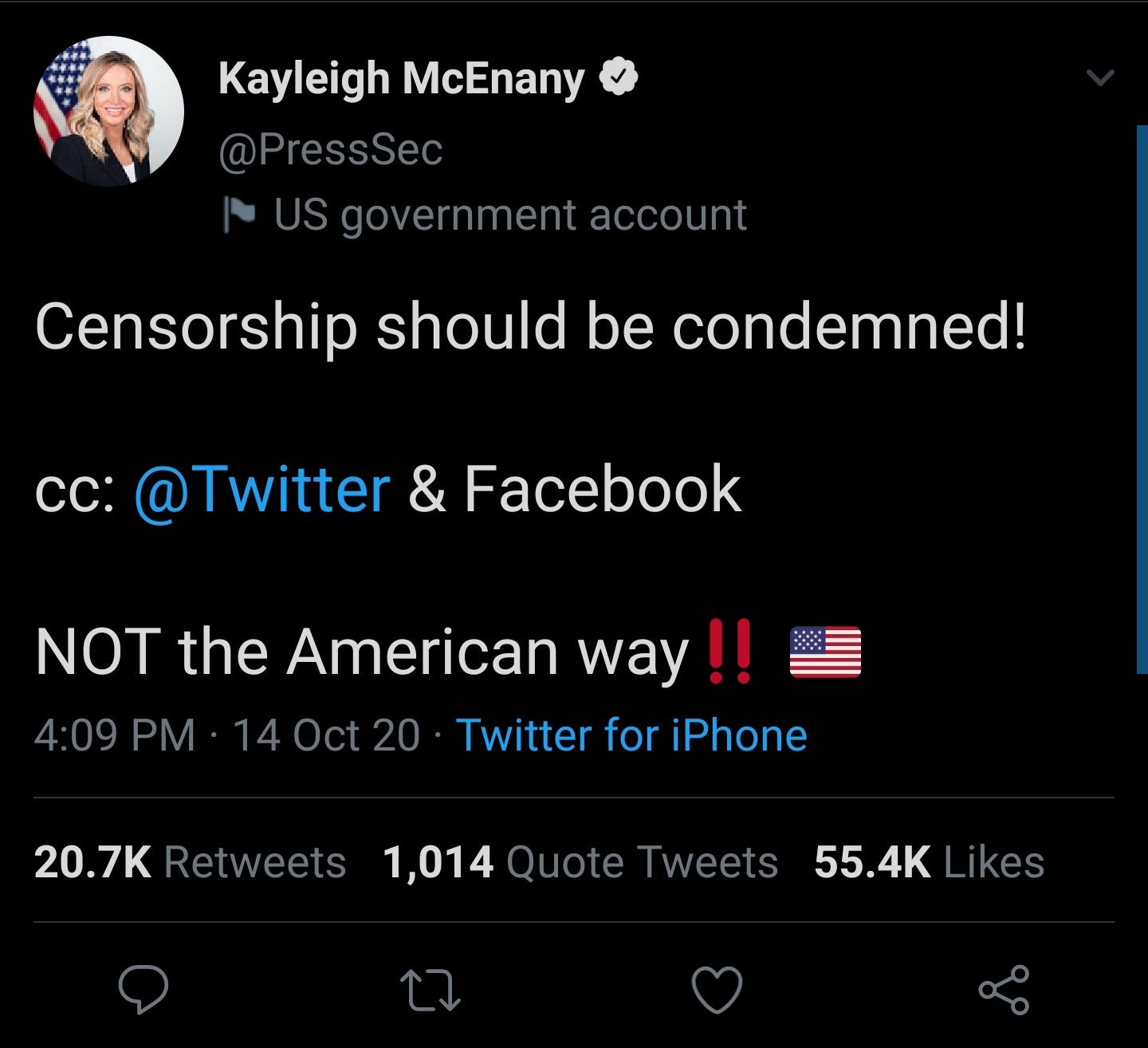Open the Twitter for iPhone source link
The height and width of the screenshot is (1048, 1148).
click(631, 735)
